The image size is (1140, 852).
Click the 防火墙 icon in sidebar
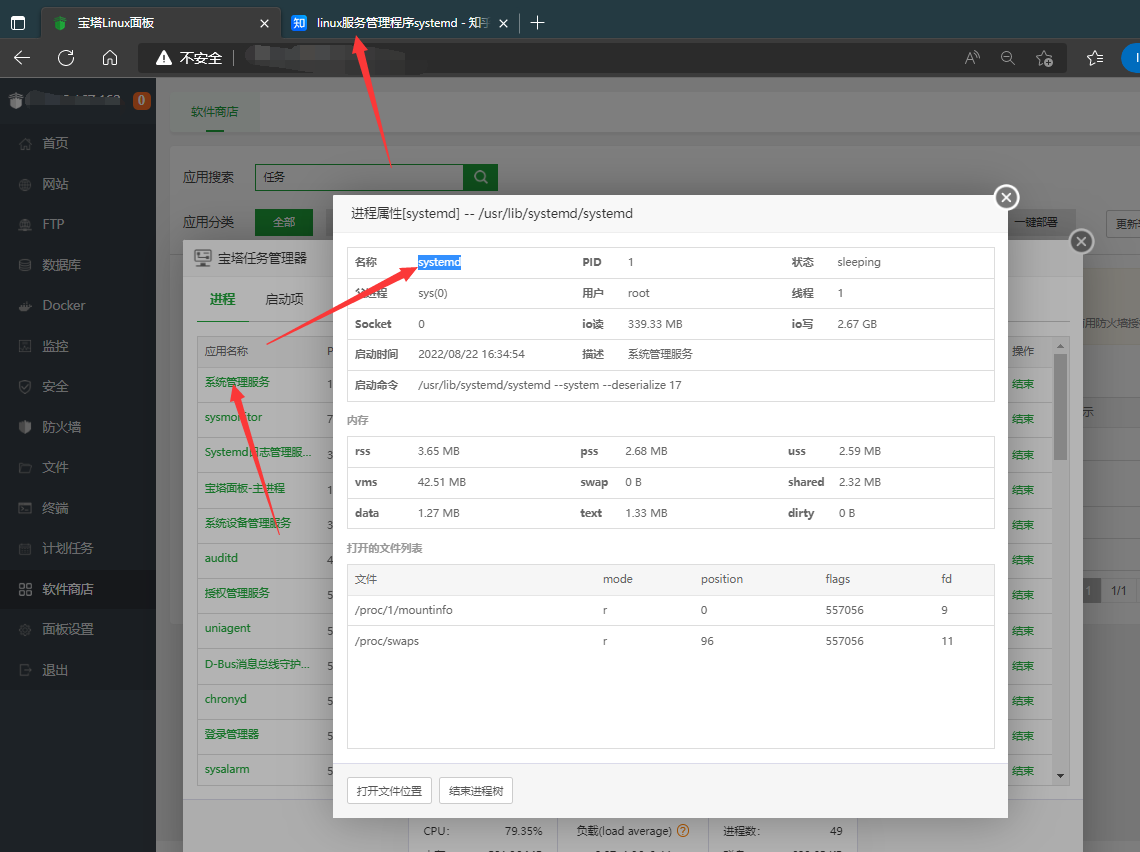pos(25,427)
